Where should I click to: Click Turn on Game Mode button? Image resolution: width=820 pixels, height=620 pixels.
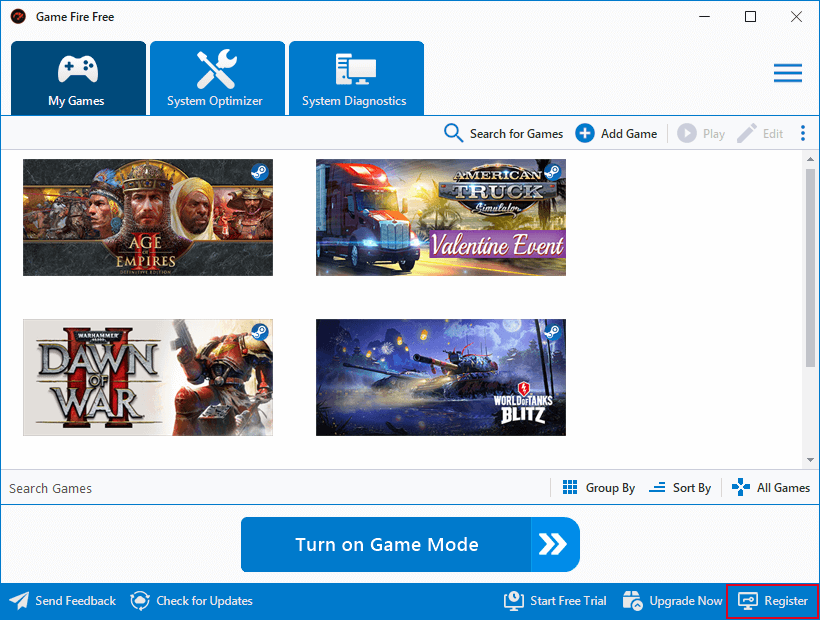tap(411, 545)
